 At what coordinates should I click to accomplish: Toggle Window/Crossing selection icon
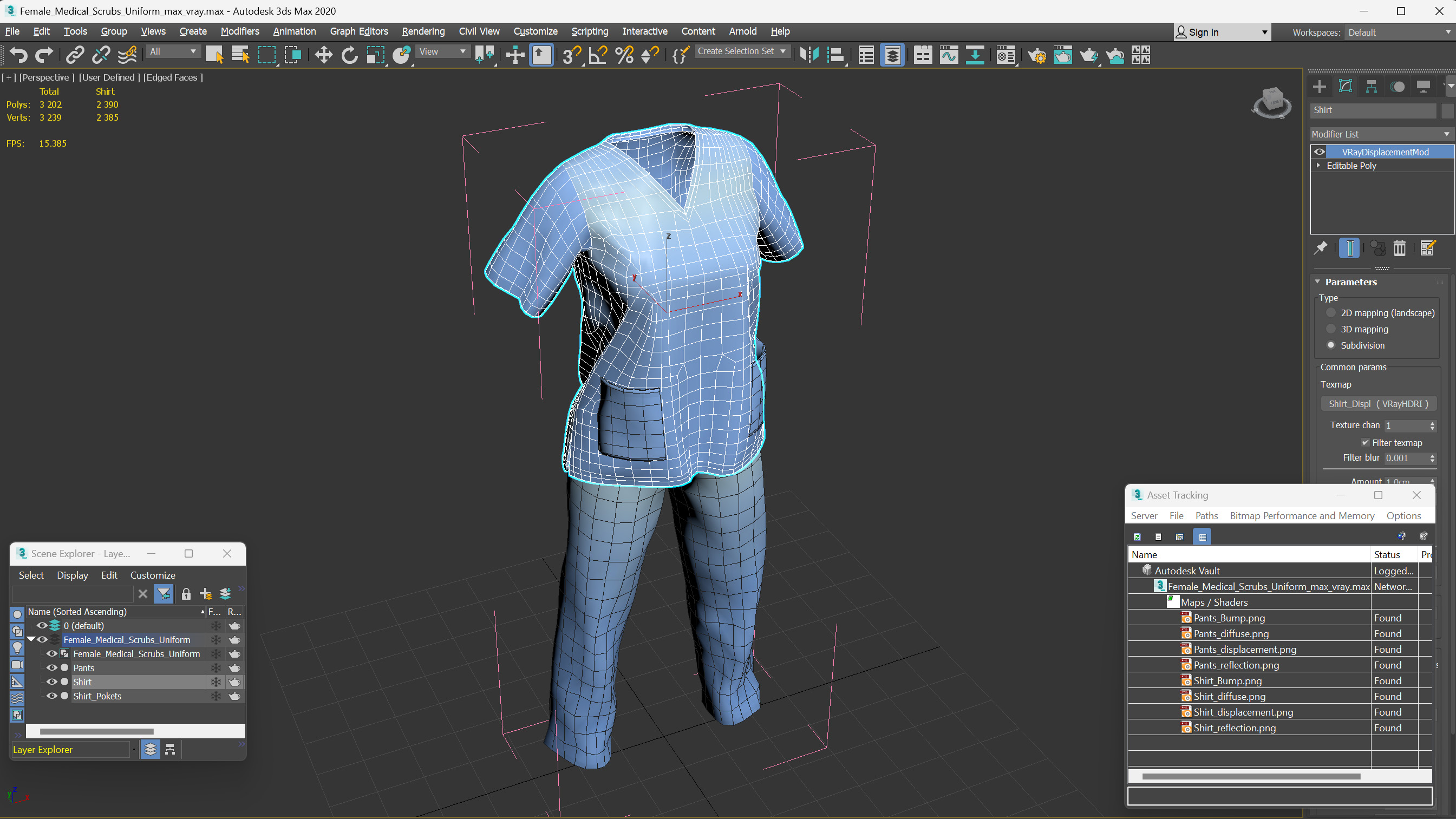pos(293,55)
